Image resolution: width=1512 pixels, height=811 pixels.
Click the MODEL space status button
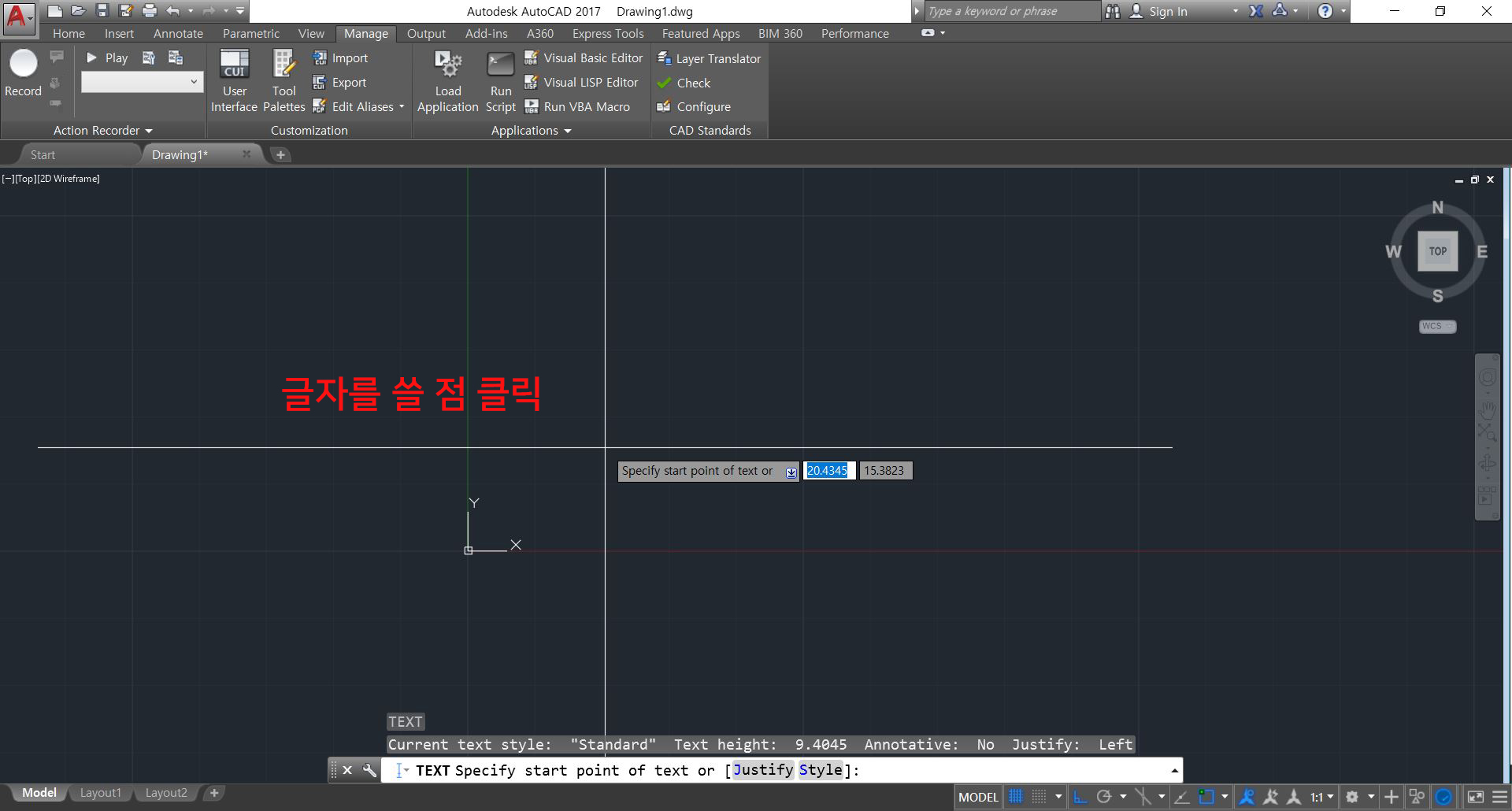pyautogui.click(x=978, y=797)
